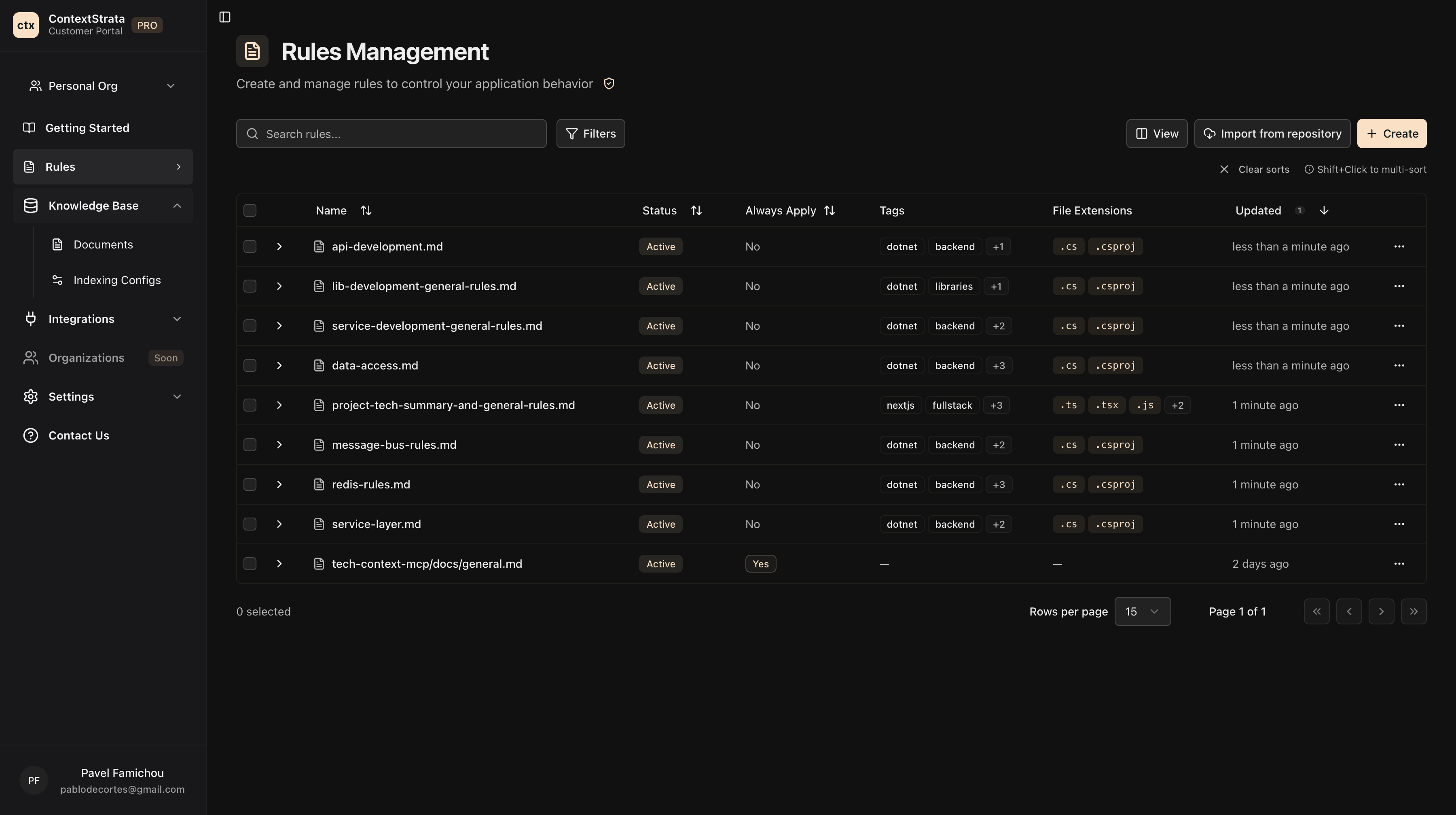Screen dimensions: 1456x815
Task: Click the Create button
Action: pos(1392,134)
